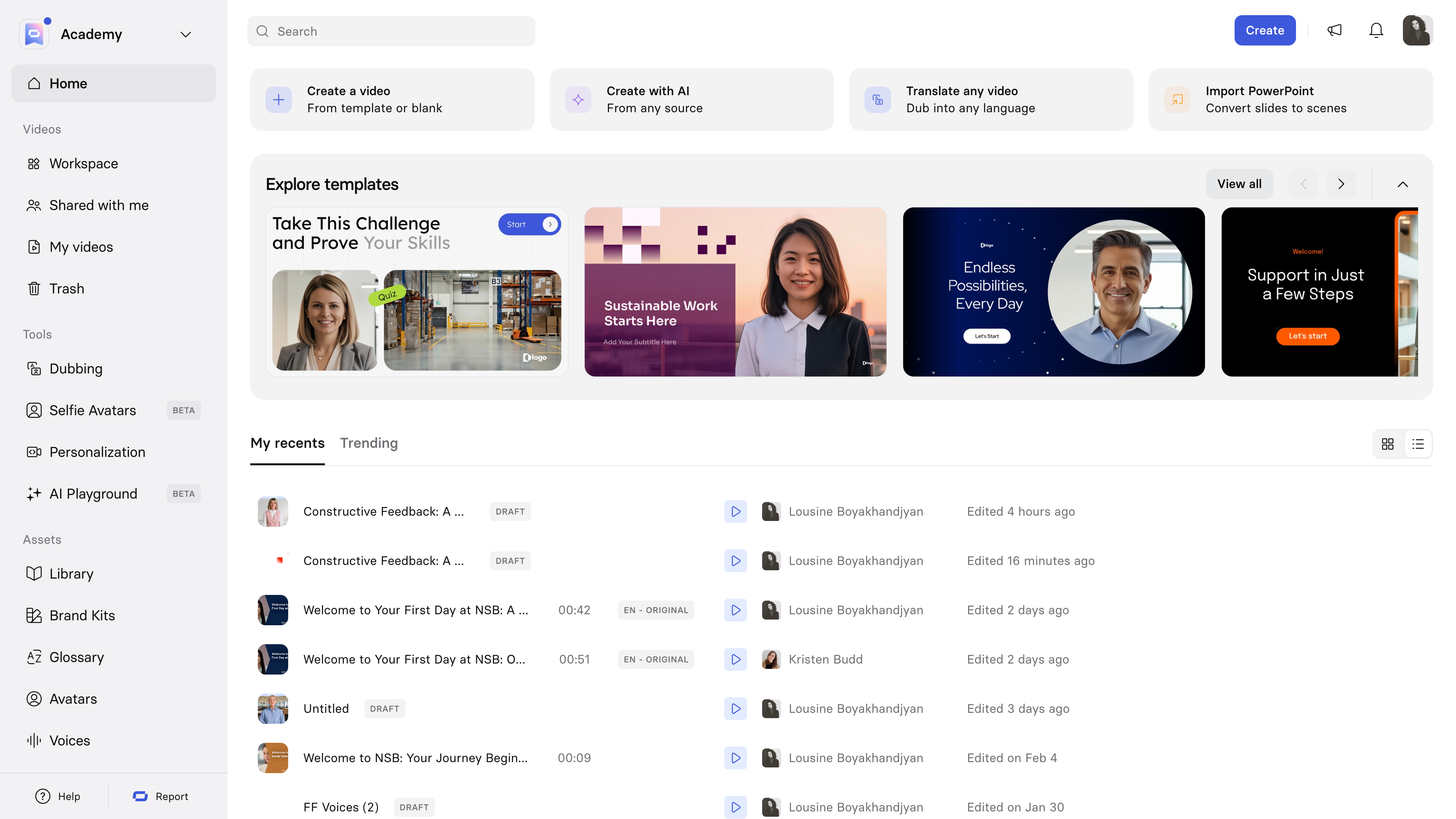Click the Search input field
Viewport: 1456px width, 819px height.
point(391,31)
